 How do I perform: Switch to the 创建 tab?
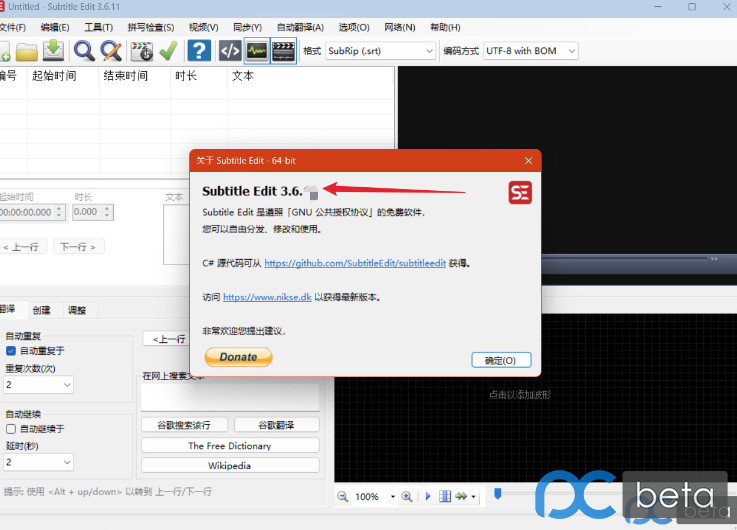(x=41, y=310)
